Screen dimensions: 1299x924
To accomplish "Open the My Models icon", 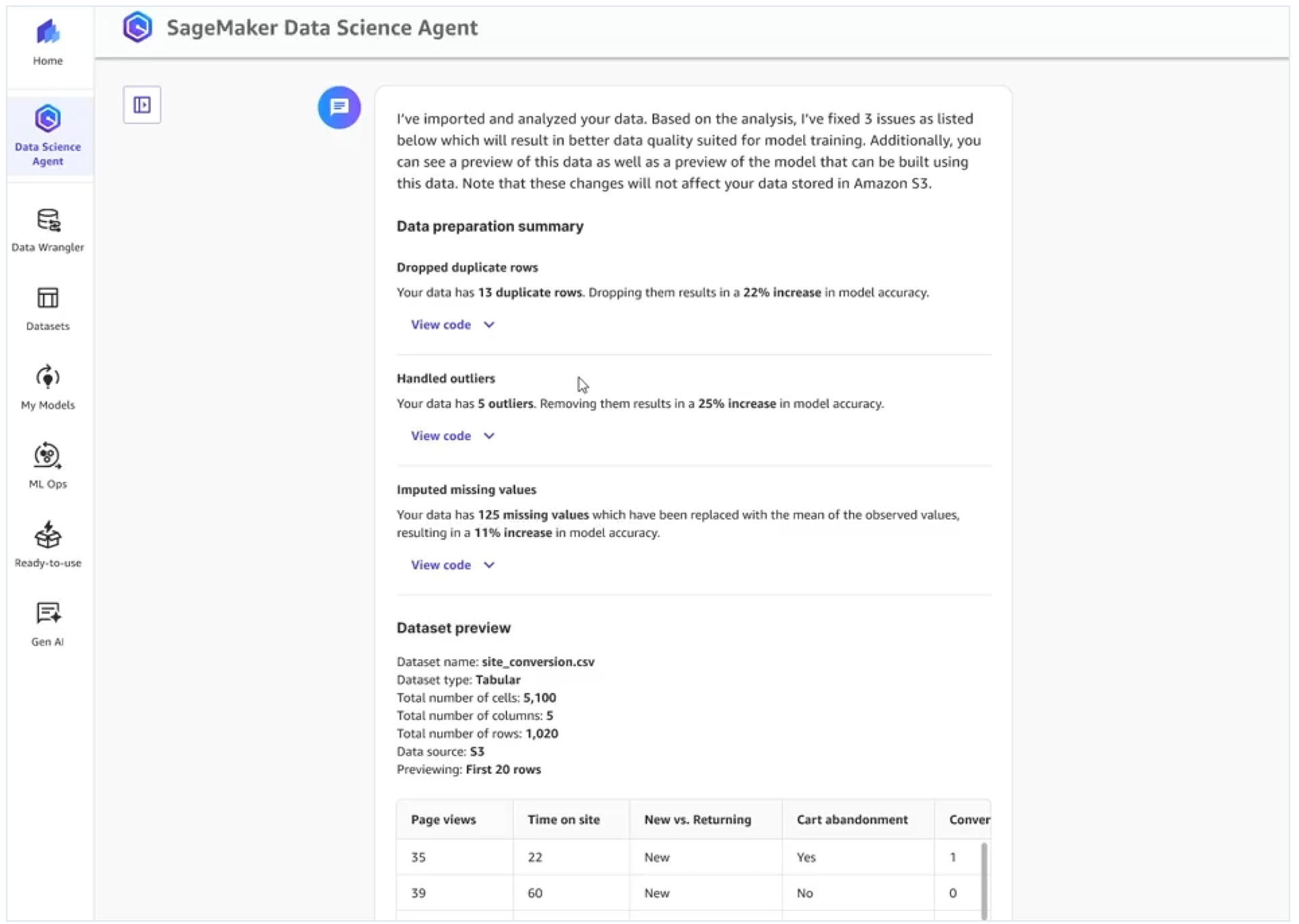I will [47, 377].
